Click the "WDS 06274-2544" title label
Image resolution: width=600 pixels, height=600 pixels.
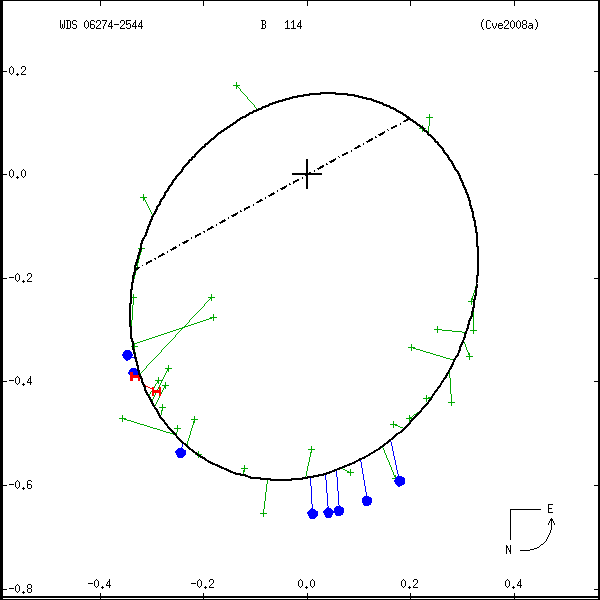pos(101,25)
